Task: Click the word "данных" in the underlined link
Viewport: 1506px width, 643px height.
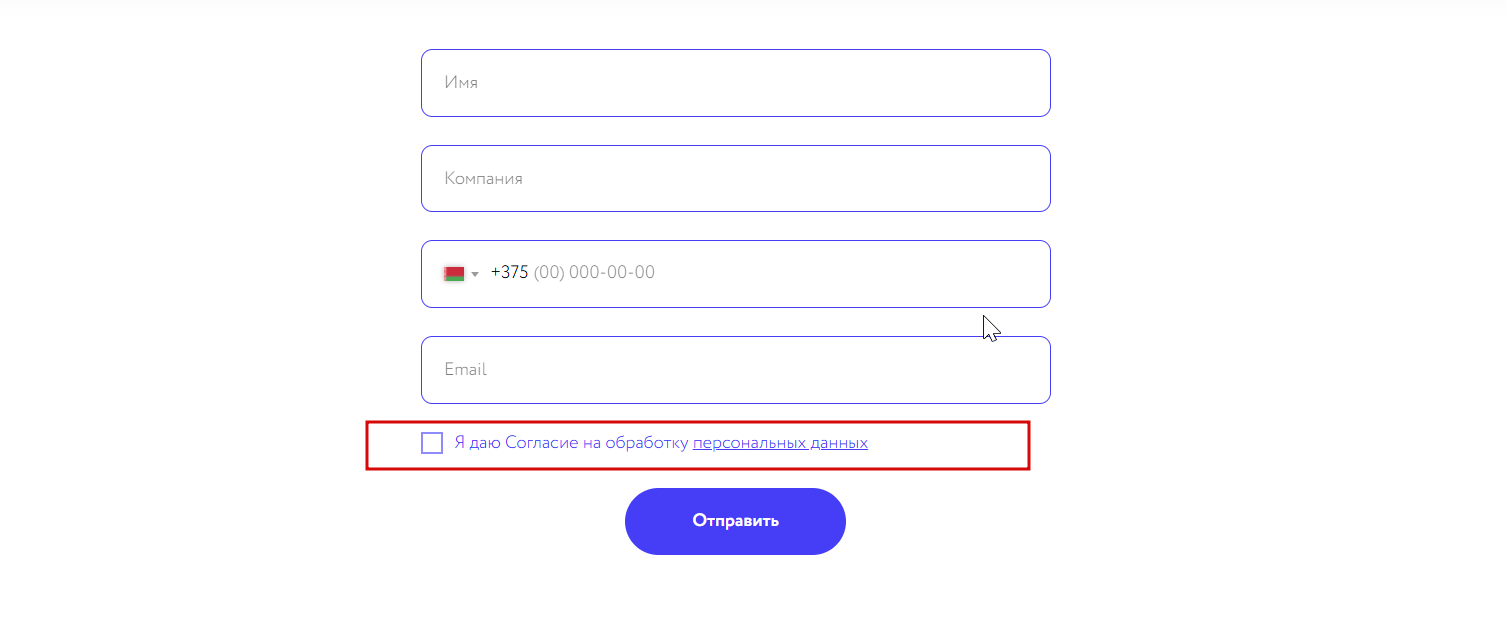Action: (840, 443)
